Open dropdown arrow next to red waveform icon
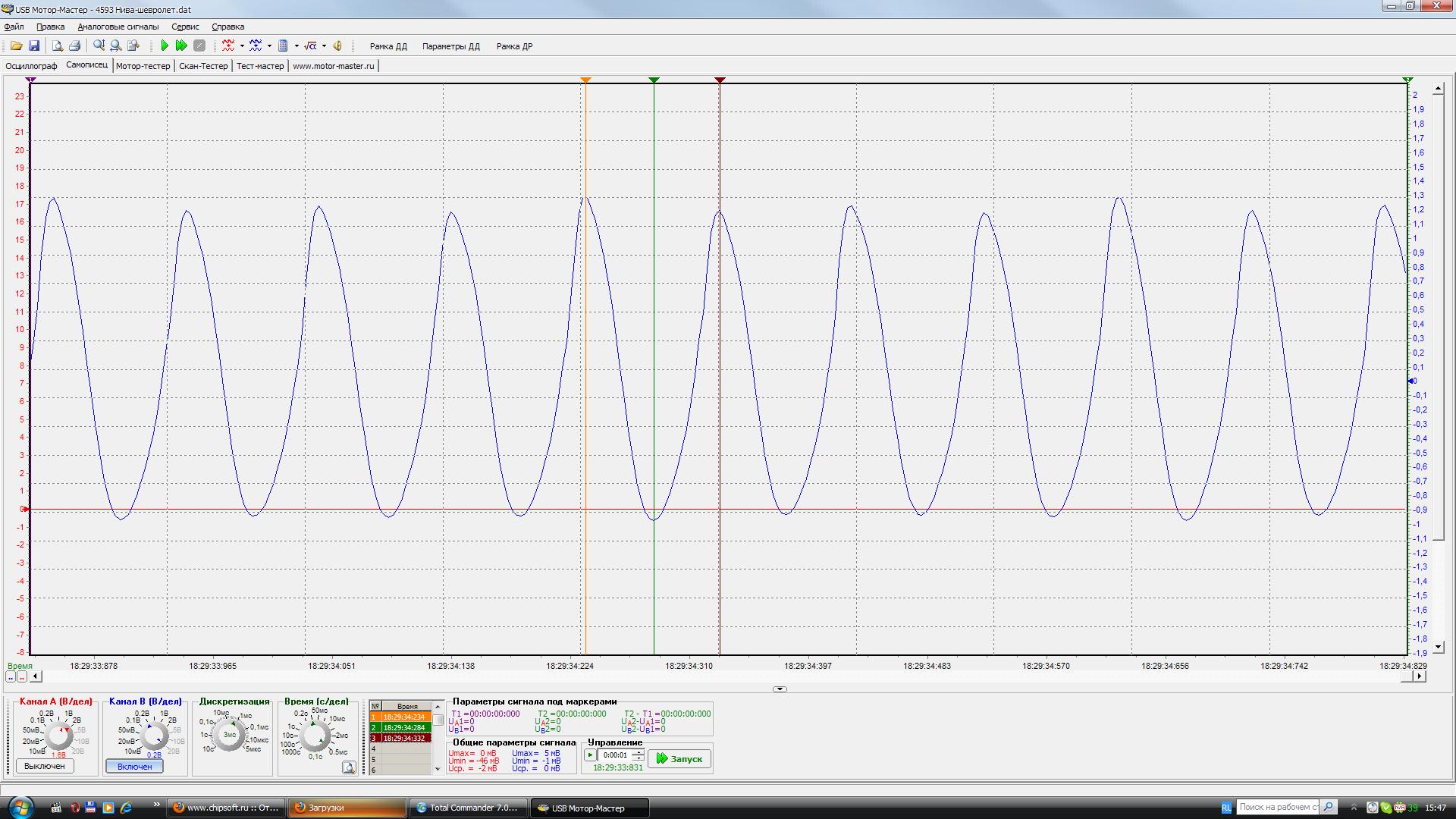 [242, 46]
